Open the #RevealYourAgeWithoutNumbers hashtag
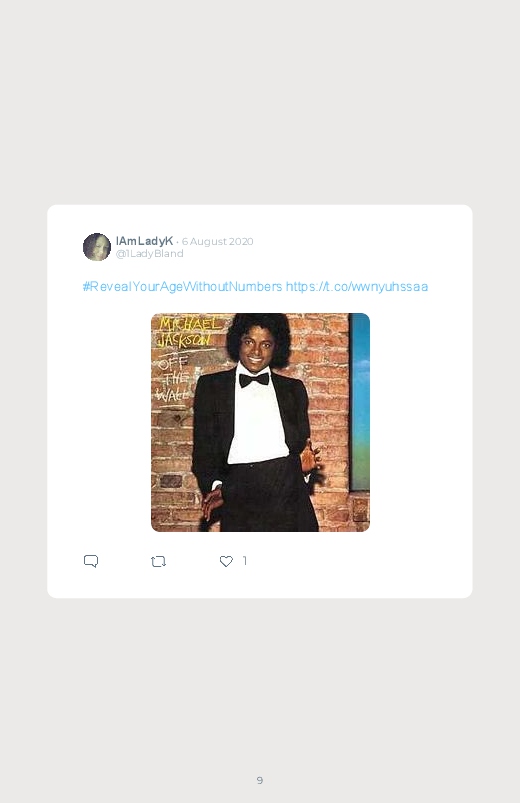This screenshot has height=803, width=520. 182,286
